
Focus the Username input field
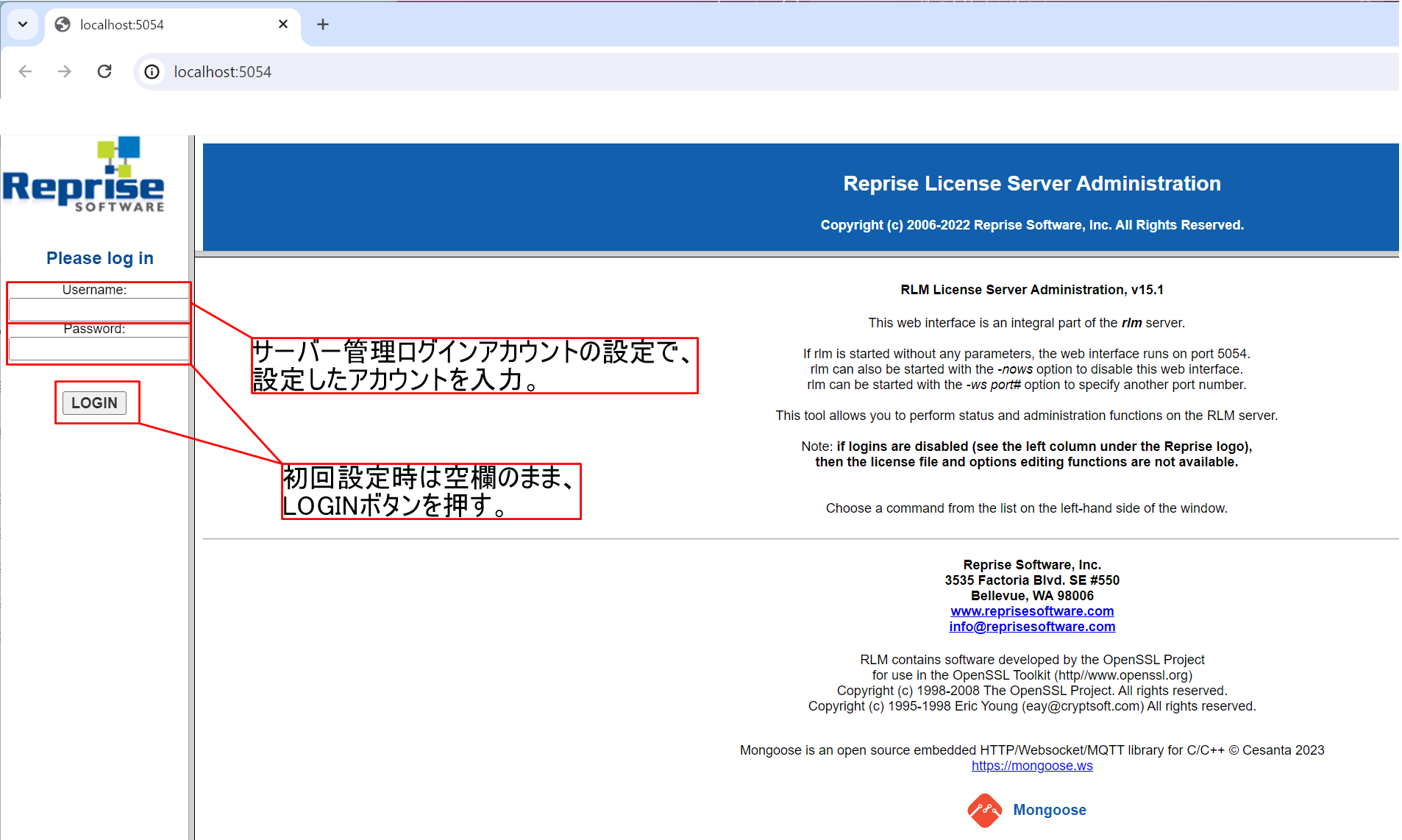tap(99, 309)
